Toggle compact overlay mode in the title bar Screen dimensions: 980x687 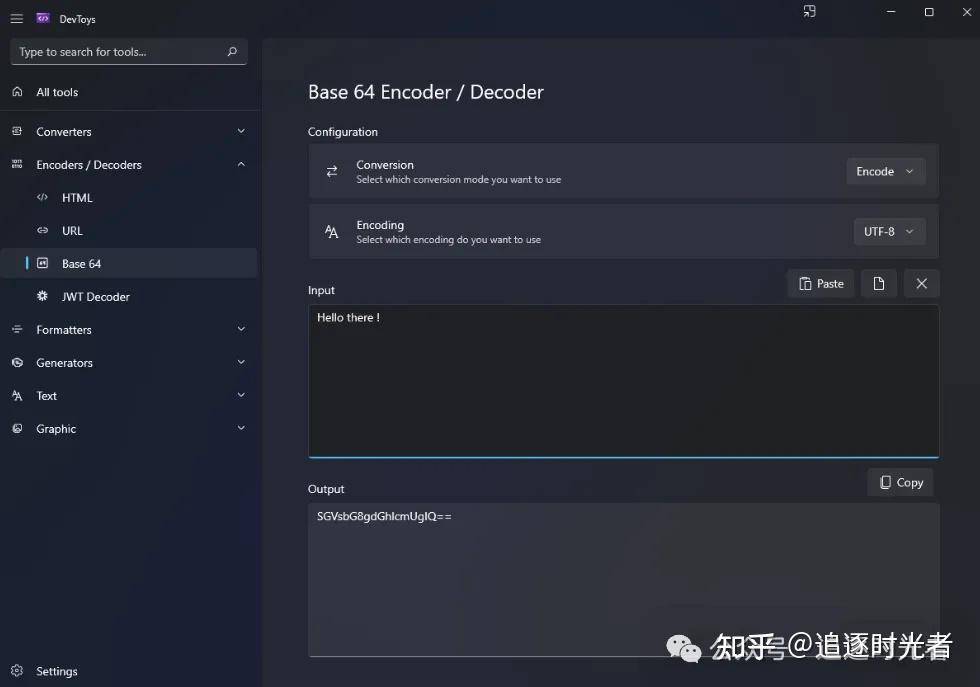pyautogui.click(x=809, y=11)
